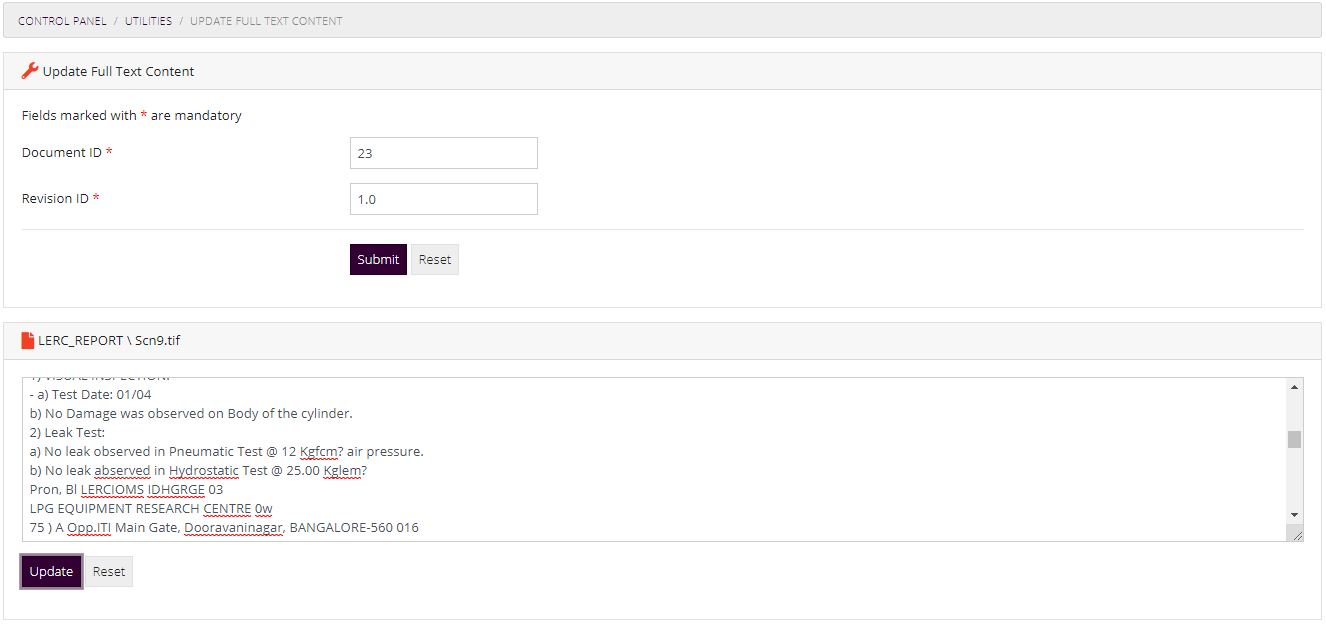Click Reset beside the Update button
This screenshot has width=1326, height=633.
[x=109, y=572]
